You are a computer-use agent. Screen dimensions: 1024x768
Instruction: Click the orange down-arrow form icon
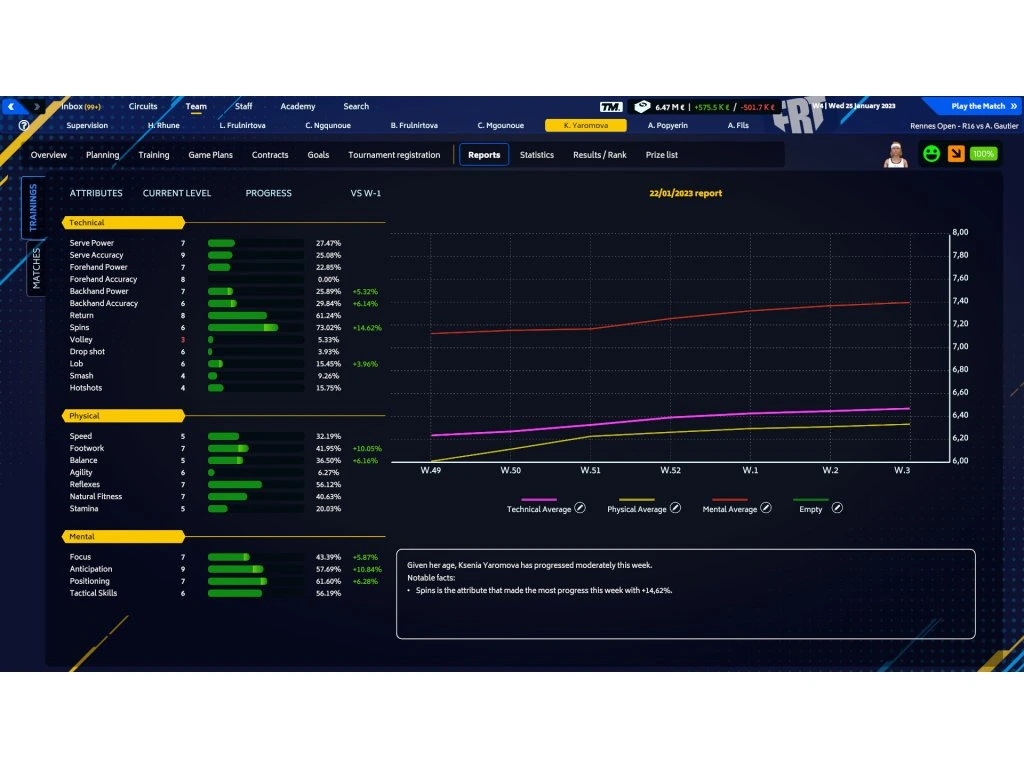[956, 154]
